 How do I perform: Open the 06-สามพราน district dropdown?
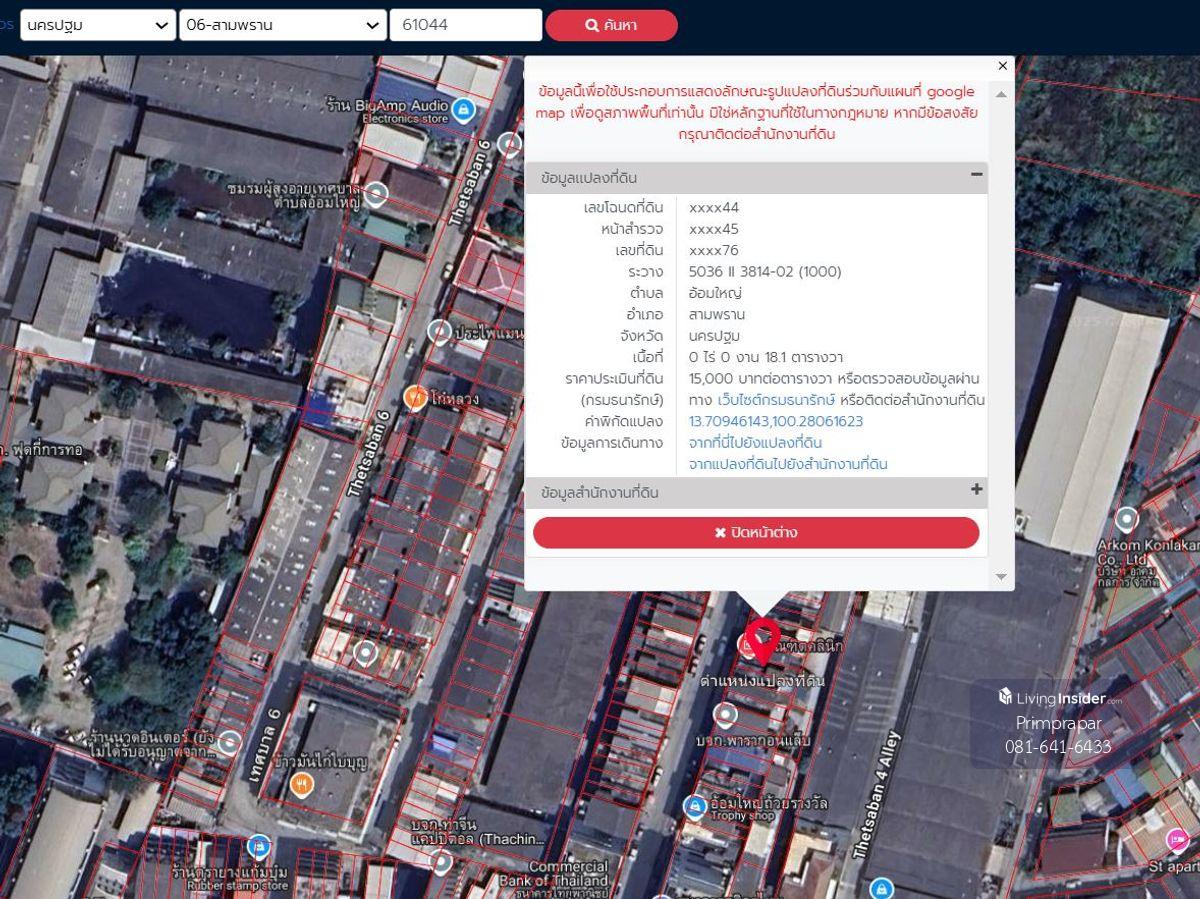pyautogui.click(x=282, y=25)
